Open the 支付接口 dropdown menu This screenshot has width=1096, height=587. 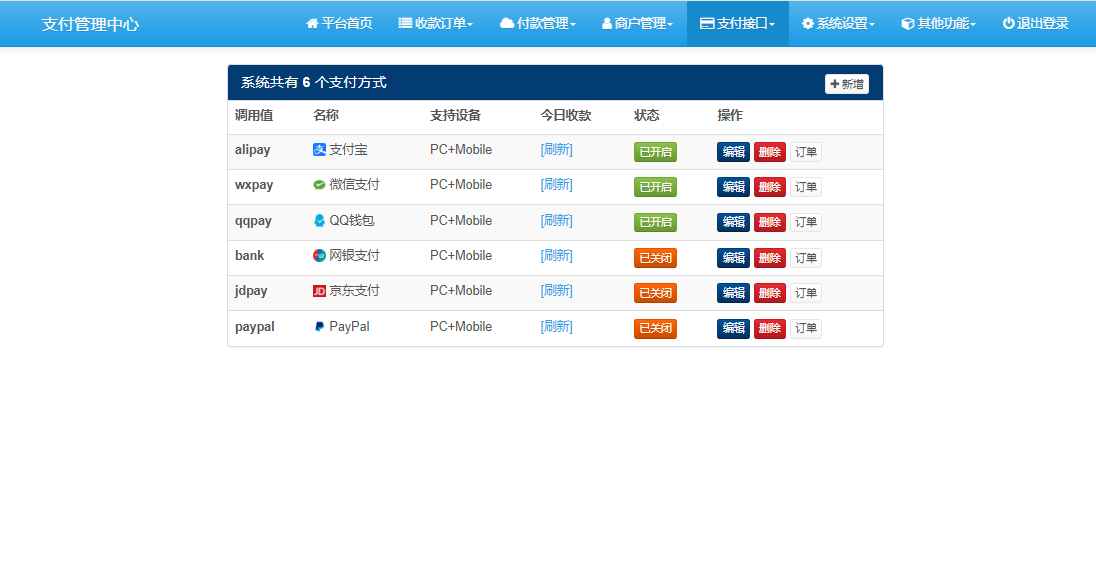click(x=737, y=23)
